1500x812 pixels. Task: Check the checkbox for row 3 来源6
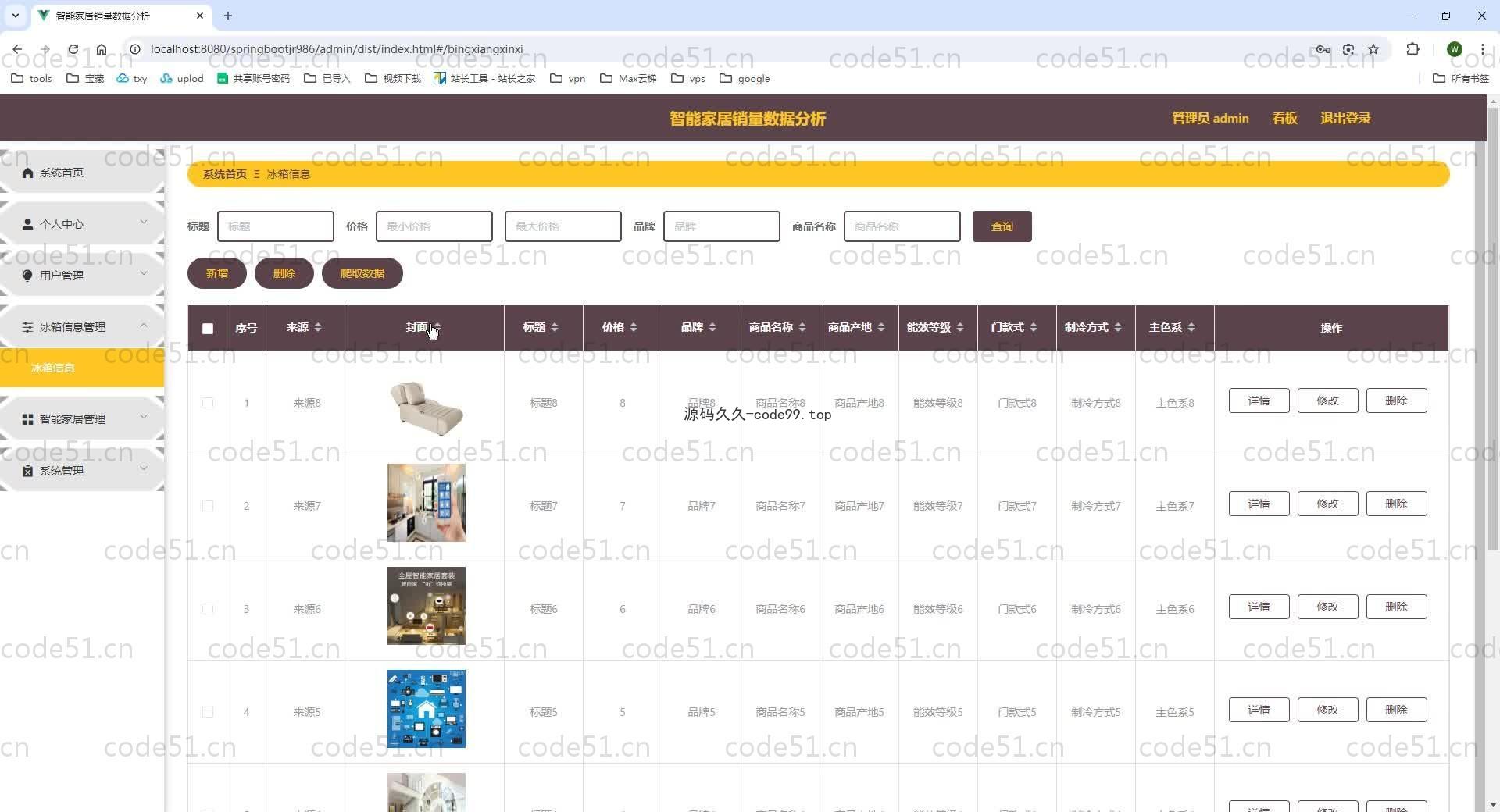click(208, 609)
